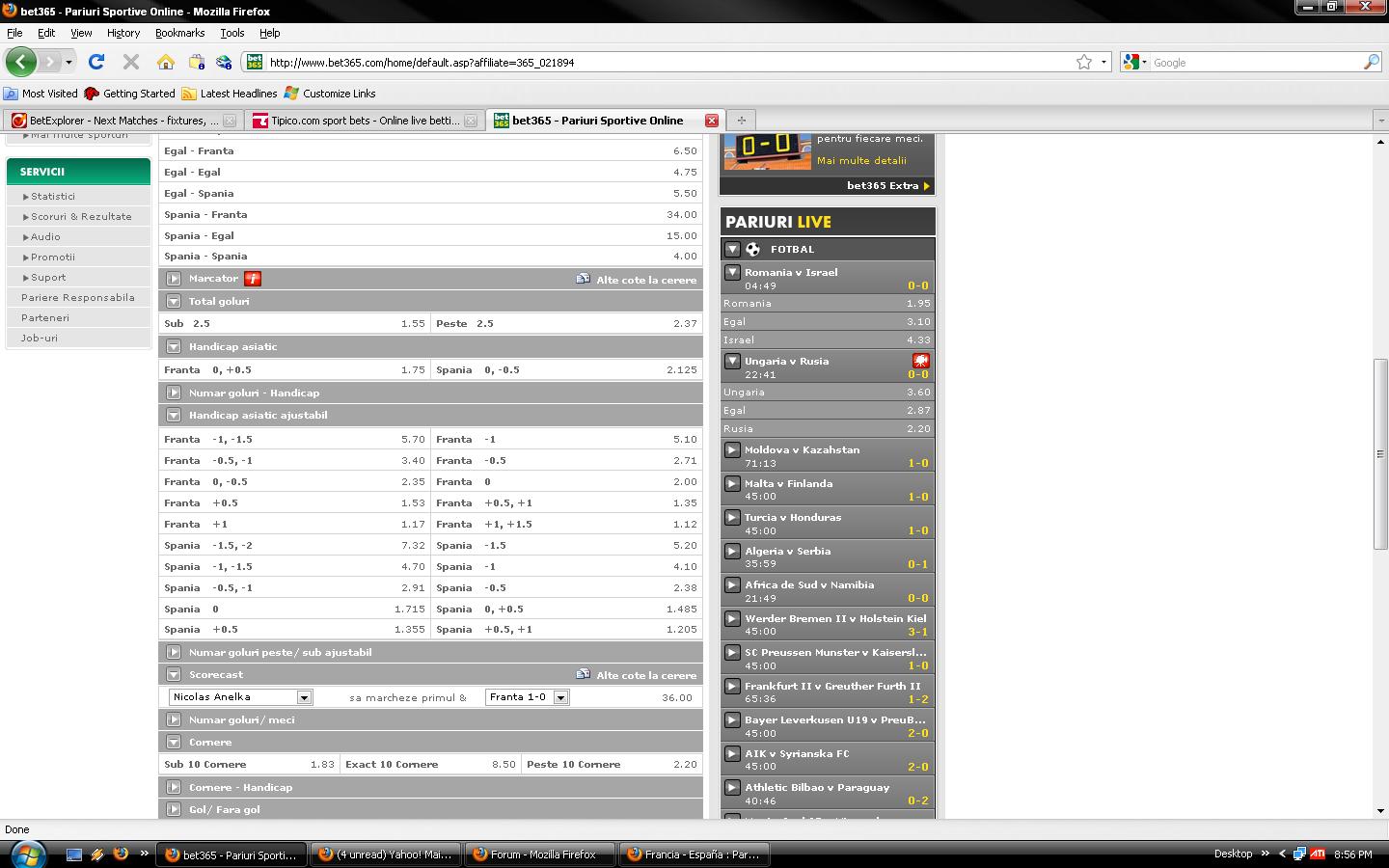
Task: Expand Numar goluri peste/ sub ajustabil
Action: 174,652
